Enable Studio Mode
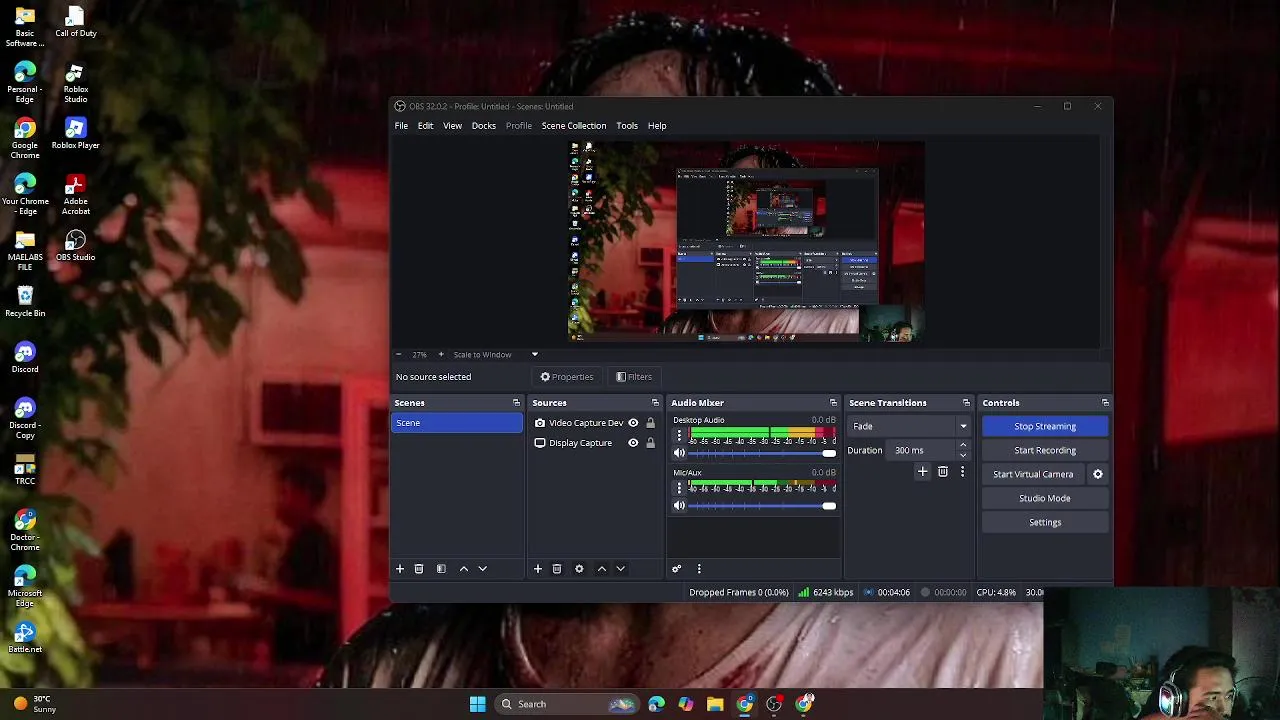Viewport: 1280px width, 720px height. point(1045,498)
